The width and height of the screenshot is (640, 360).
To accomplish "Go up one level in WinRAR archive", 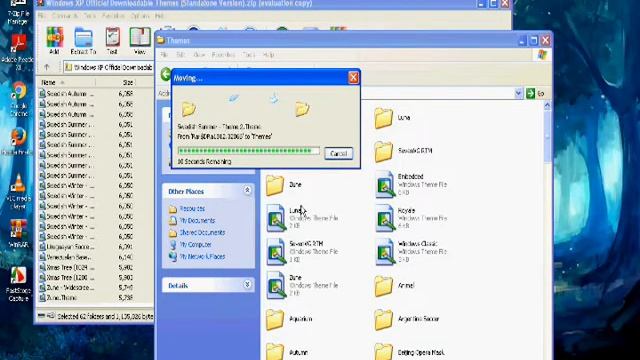I will [47, 67].
